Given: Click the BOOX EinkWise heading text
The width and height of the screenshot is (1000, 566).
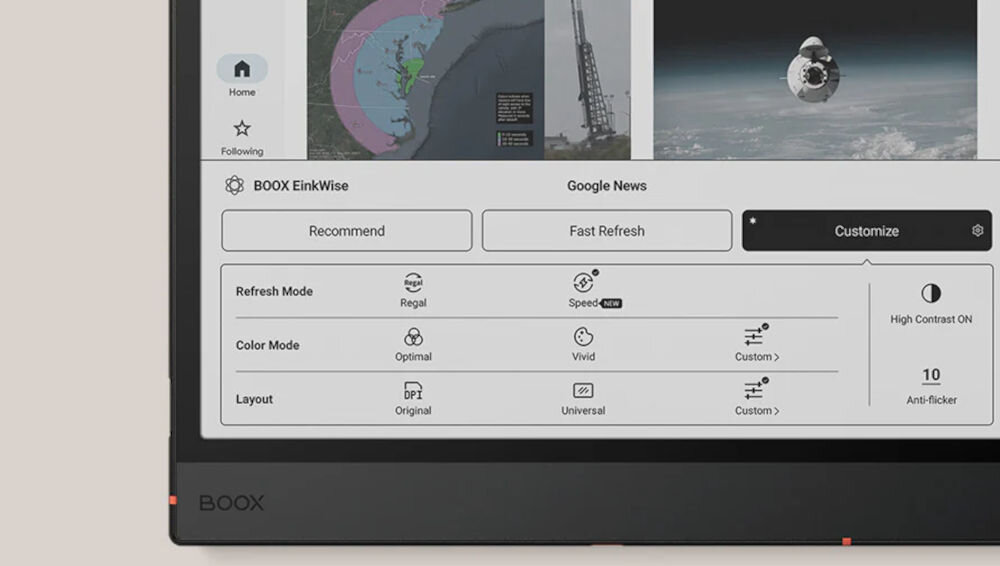Looking at the screenshot, I should 301,186.
